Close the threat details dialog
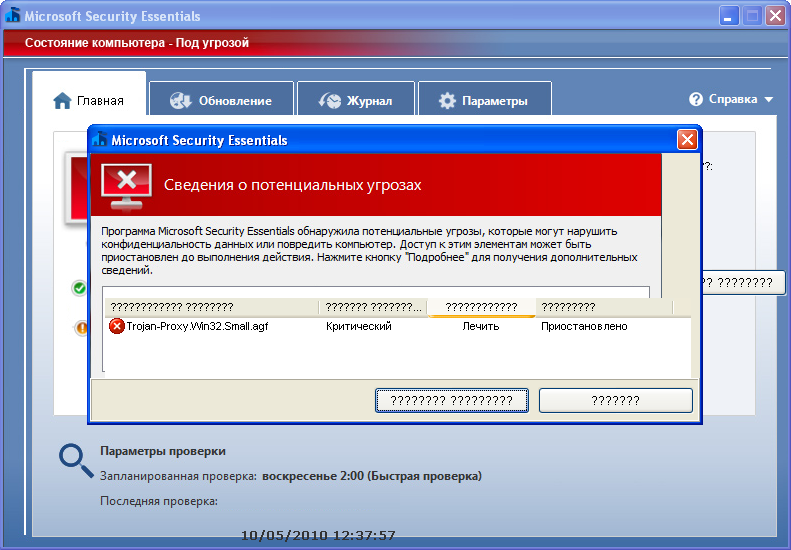 [687, 140]
